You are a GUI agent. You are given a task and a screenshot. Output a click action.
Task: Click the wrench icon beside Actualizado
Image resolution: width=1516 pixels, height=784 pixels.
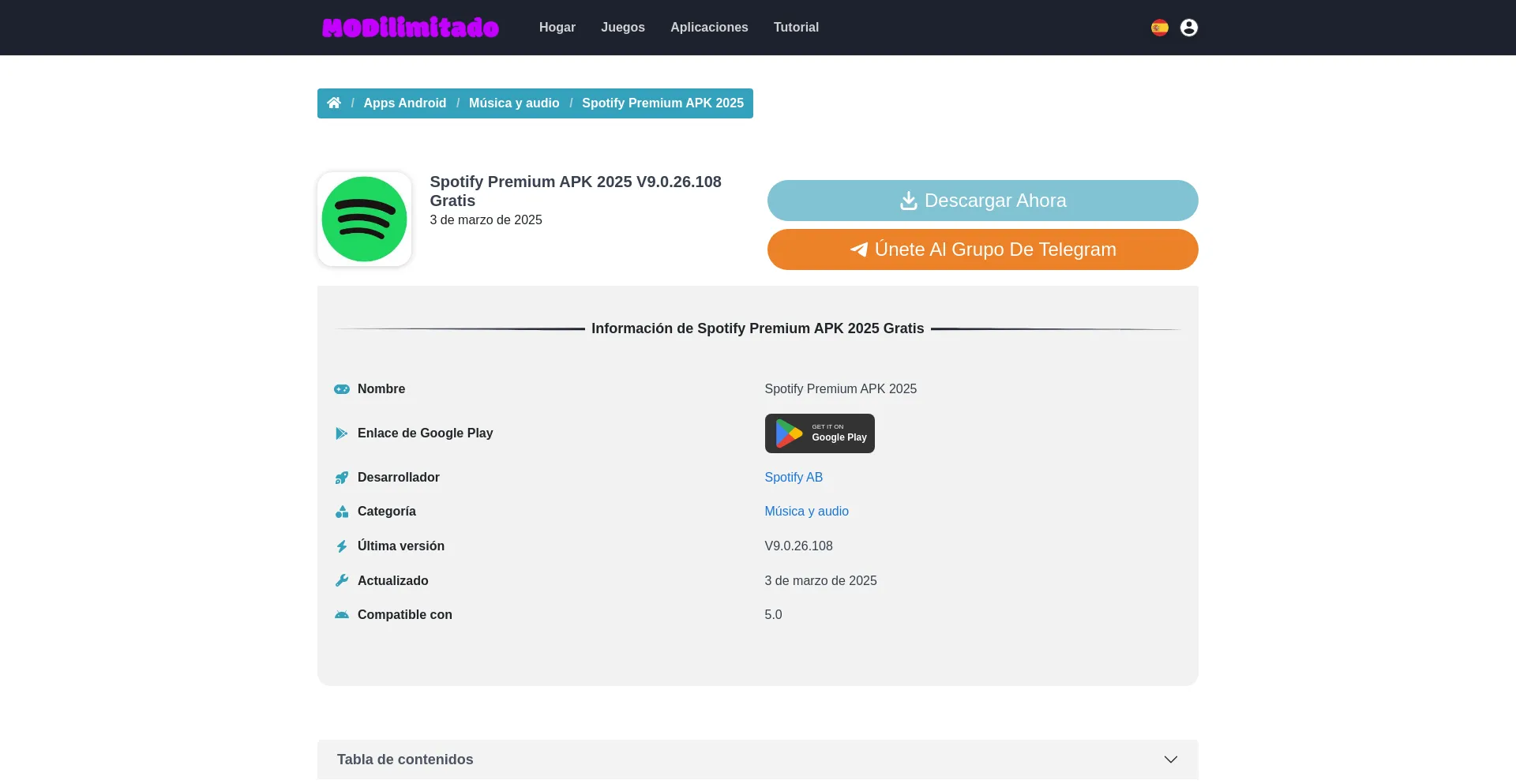tap(341, 580)
